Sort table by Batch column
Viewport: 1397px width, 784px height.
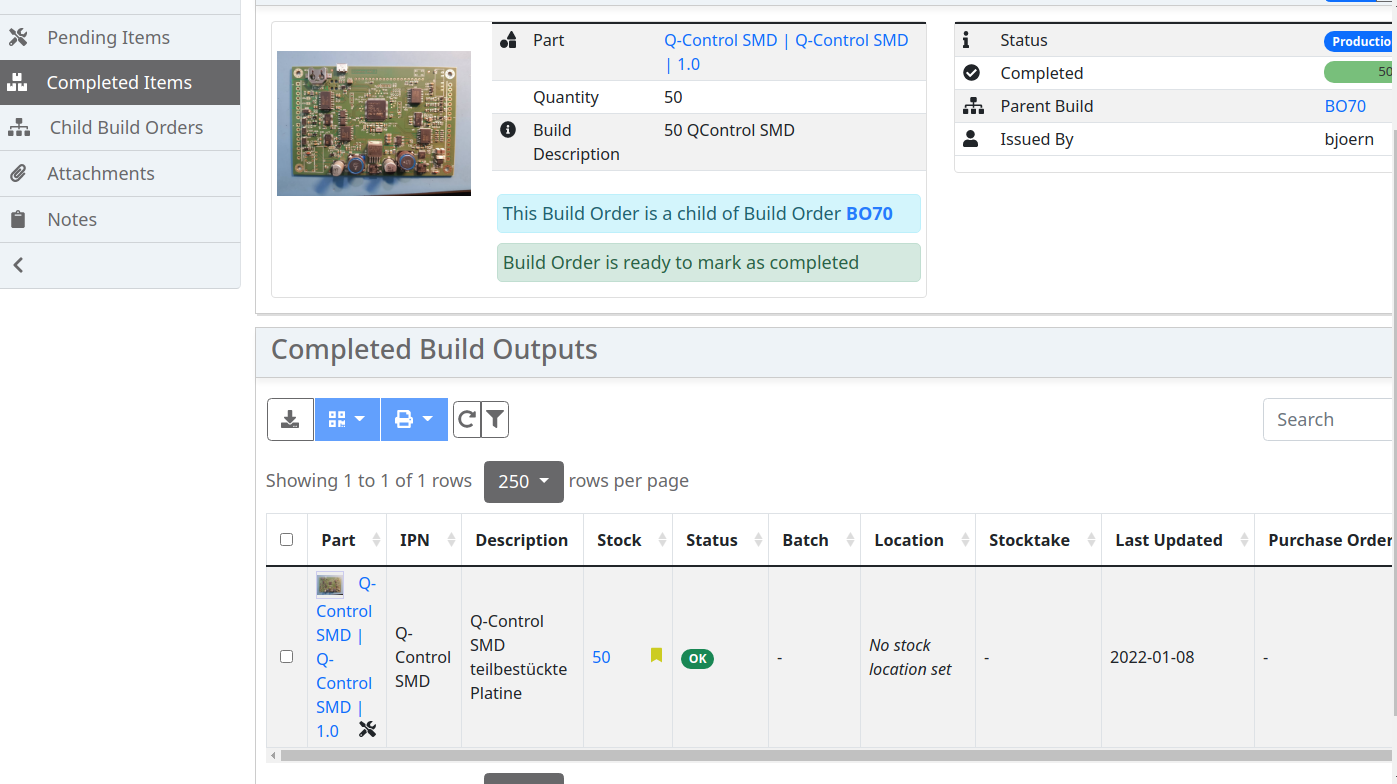[x=814, y=540]
